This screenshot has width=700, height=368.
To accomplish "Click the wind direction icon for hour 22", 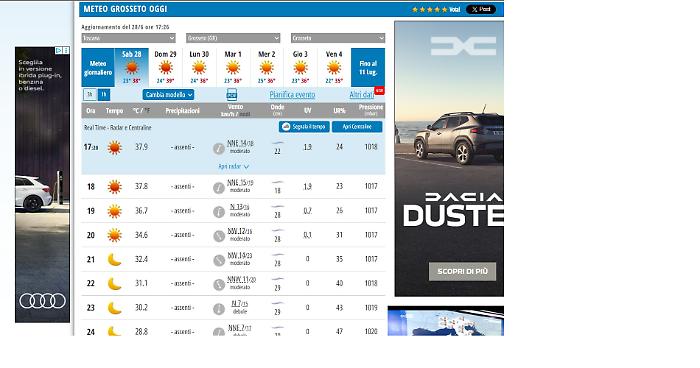I will (218, 284).
